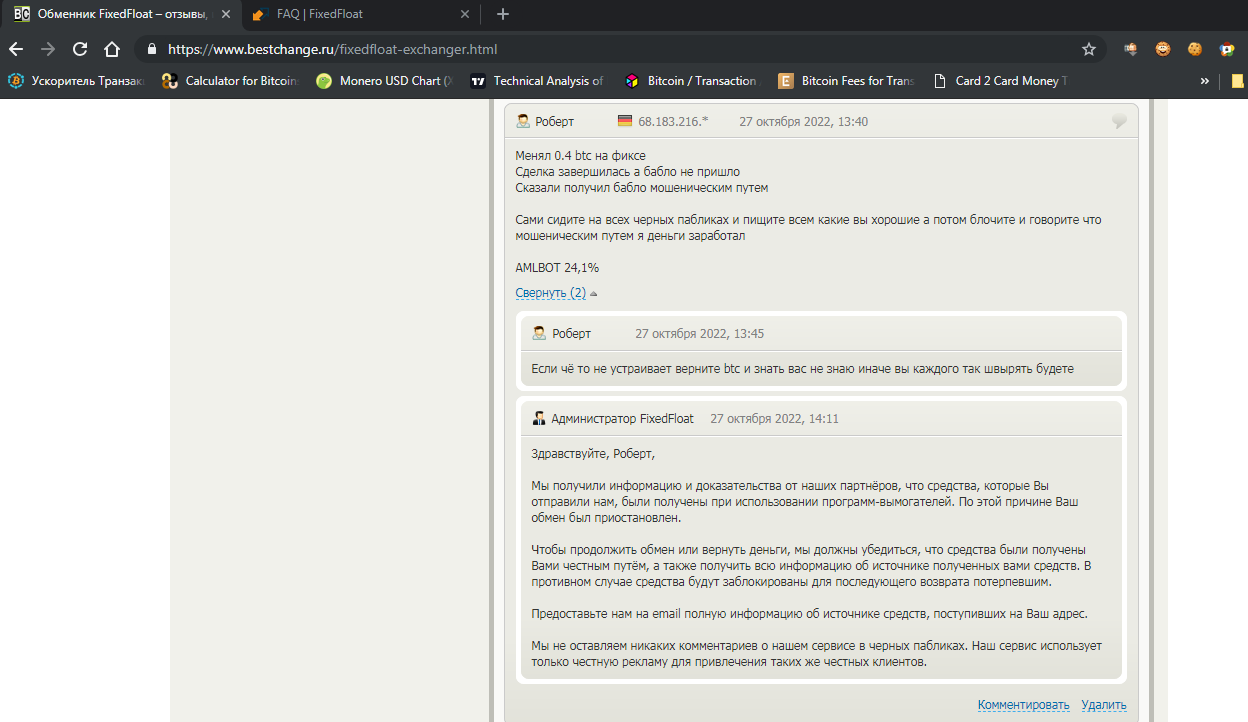The image size is (1248, 722).
Task: Close the Обменник FixedFloat tab
Action: click(x=226, y=14)
